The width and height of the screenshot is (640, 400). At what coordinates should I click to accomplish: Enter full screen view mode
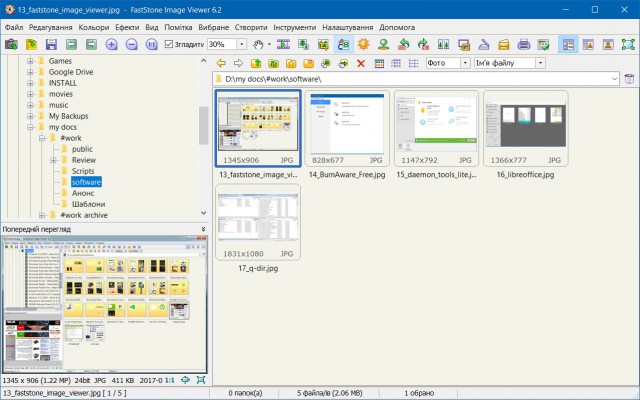(628, 44)
